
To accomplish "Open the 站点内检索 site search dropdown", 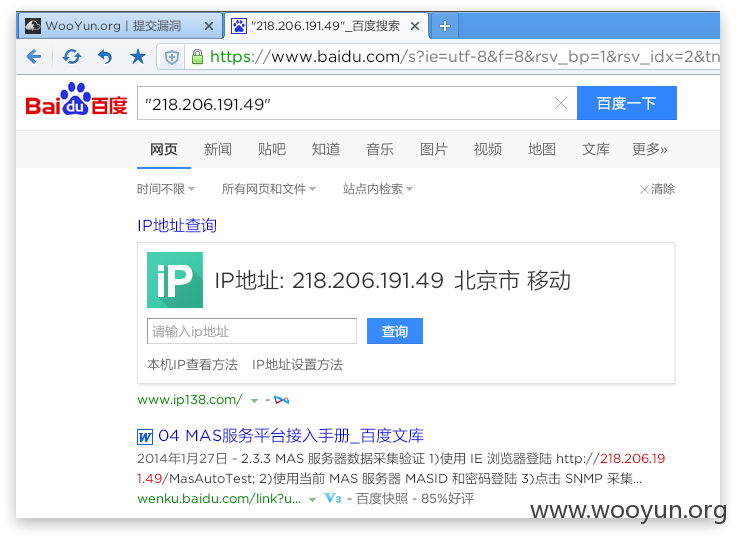I will 378,189.
